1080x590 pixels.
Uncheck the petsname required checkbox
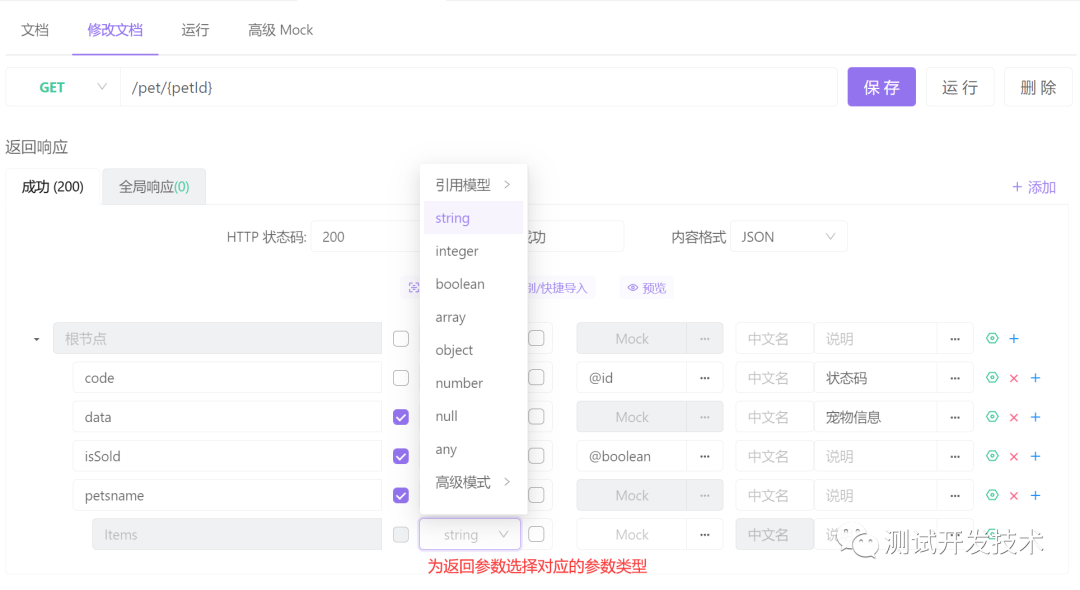click(401, 496)
